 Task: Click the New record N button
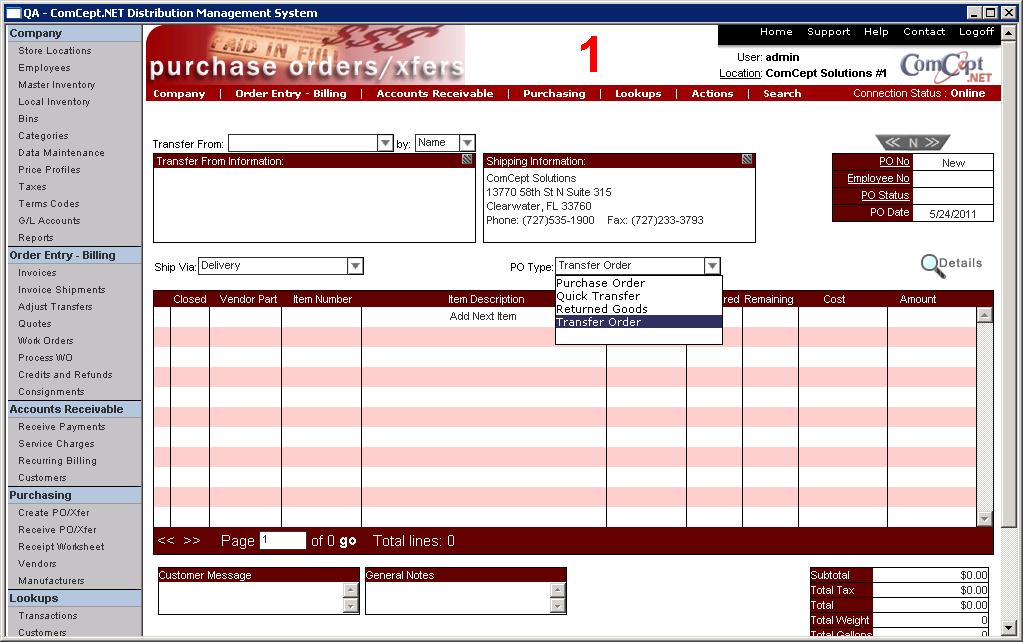point(912,143)
